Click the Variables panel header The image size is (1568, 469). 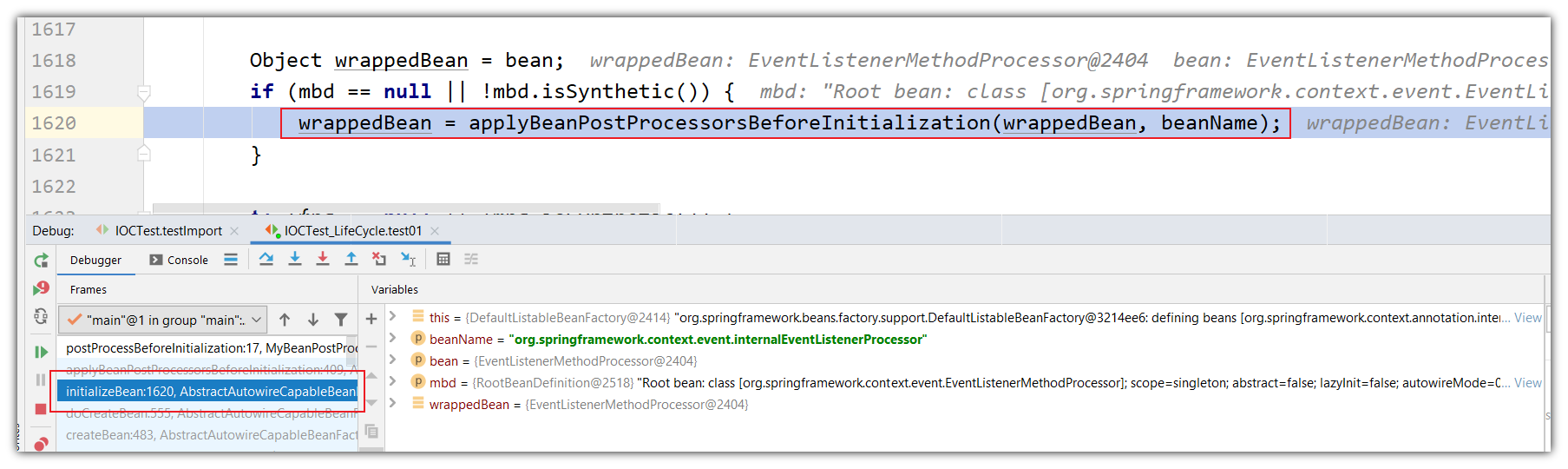click(395, 290)
